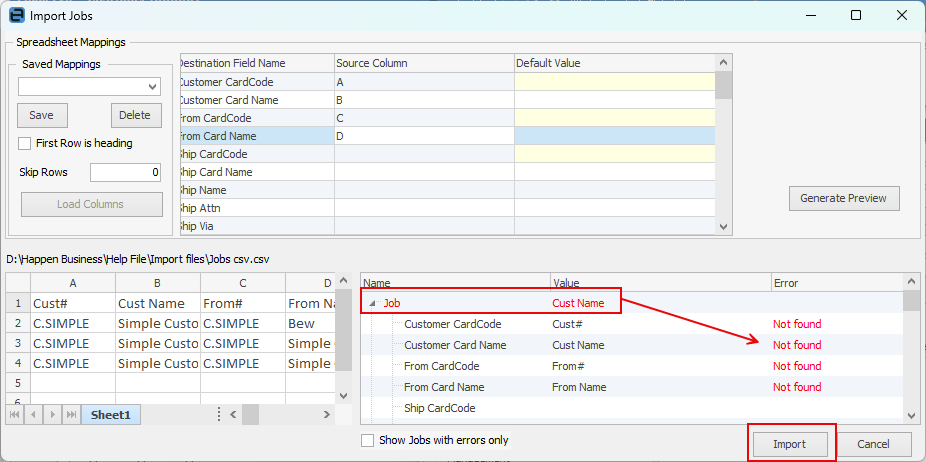Click the Cancel button
Image resolution: width=926 pixels, height=462 pixels.
873,444
